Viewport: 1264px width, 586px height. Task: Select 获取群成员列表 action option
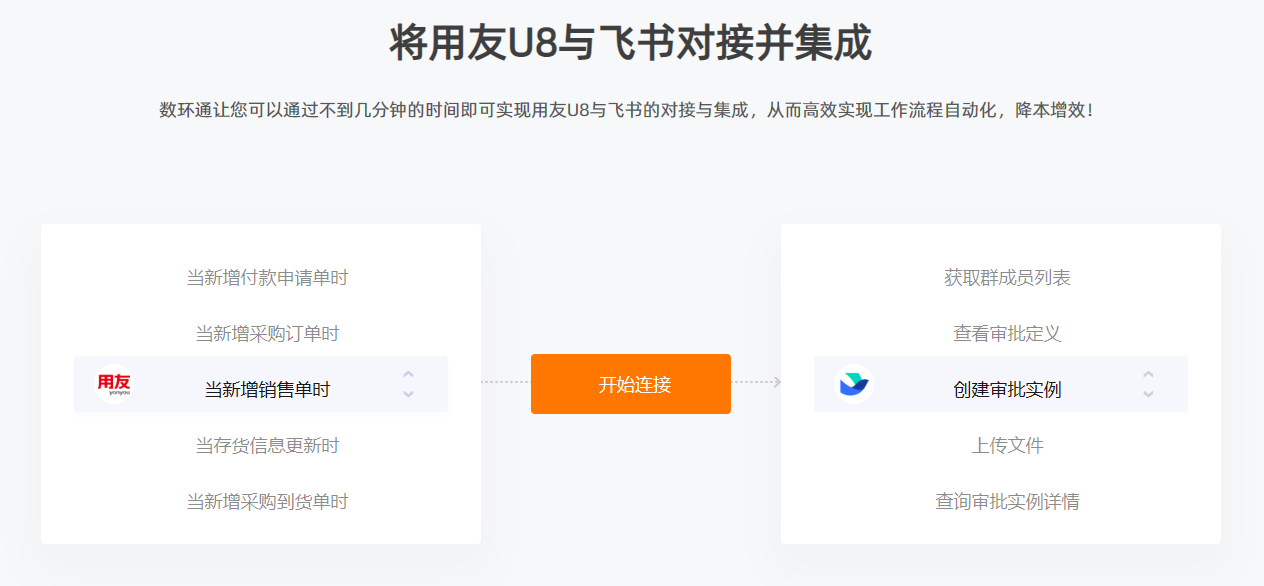click(1007, 278)
